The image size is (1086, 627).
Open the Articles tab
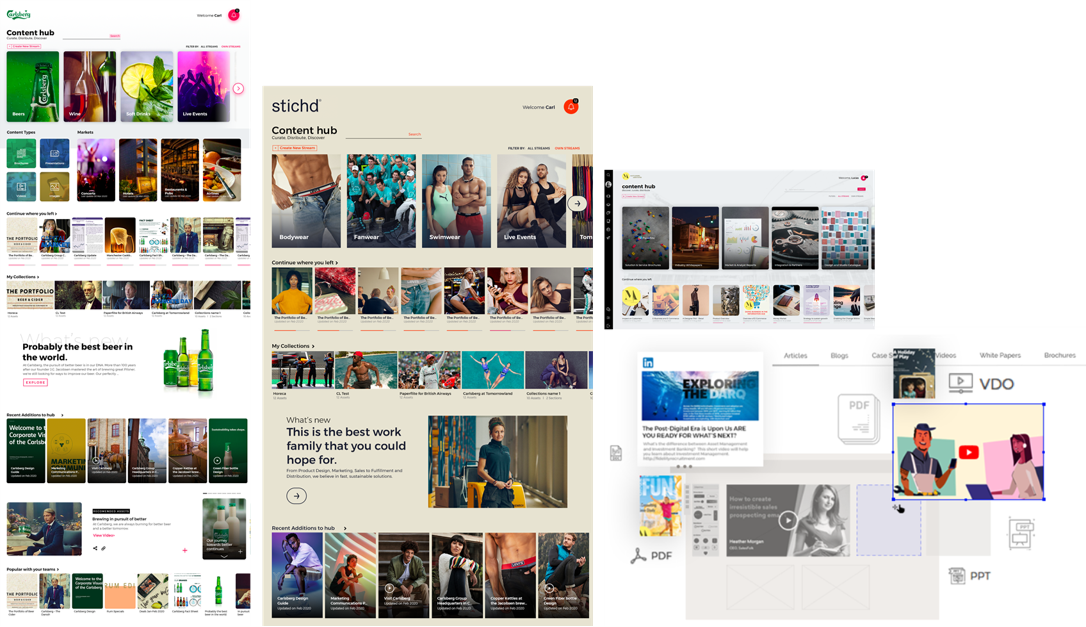click(x=795, y=356)
